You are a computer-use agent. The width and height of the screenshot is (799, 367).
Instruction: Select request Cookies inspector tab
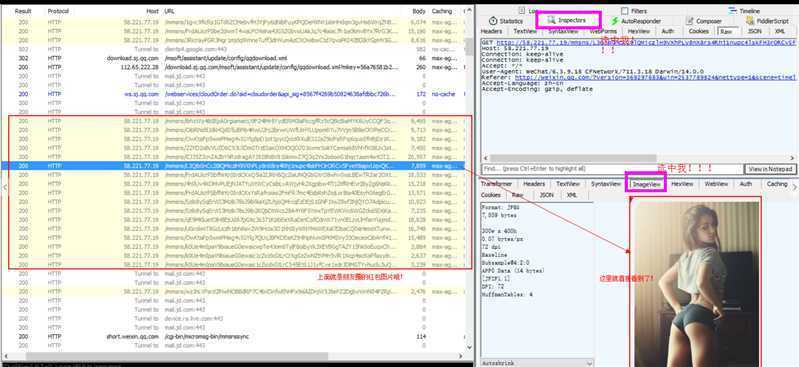(x=699, y=31)
